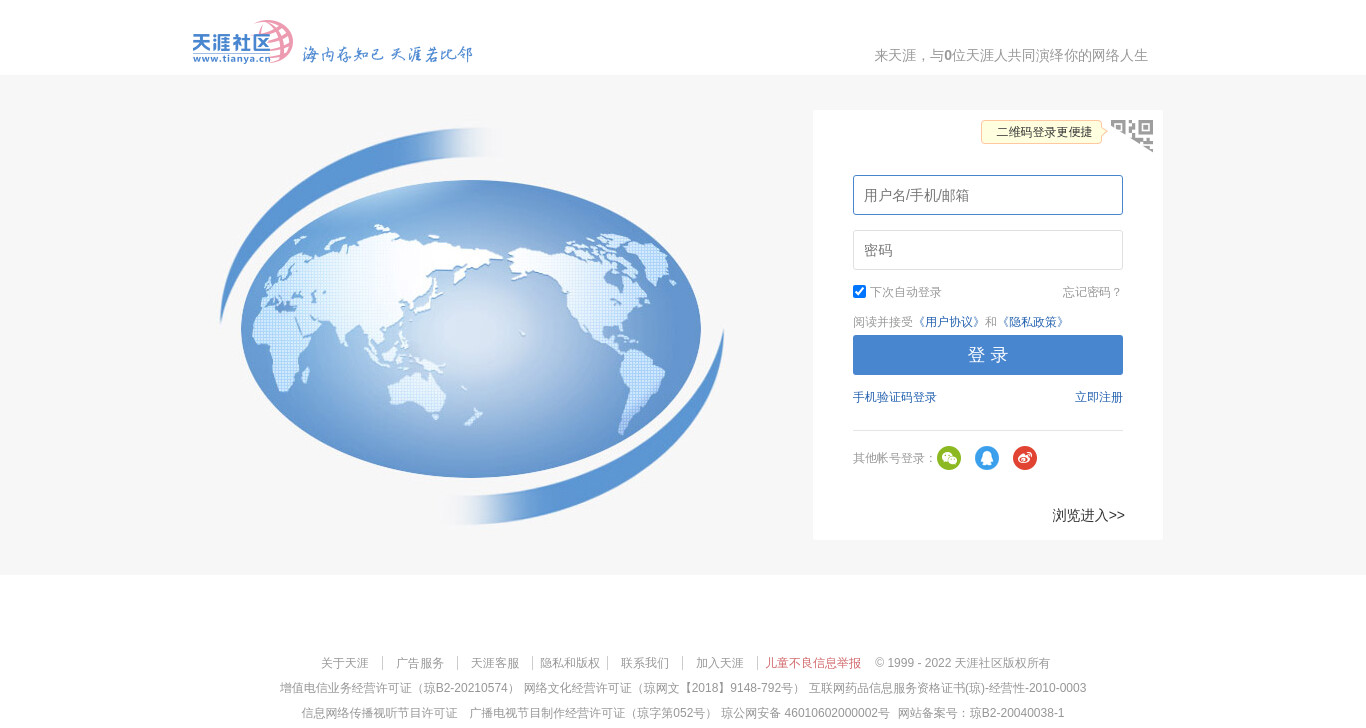Screen dimensions: 1366x728
Task: Click © 1999 - 2022 天涯社区版权所有 text
Action: [x=962, y=663]
